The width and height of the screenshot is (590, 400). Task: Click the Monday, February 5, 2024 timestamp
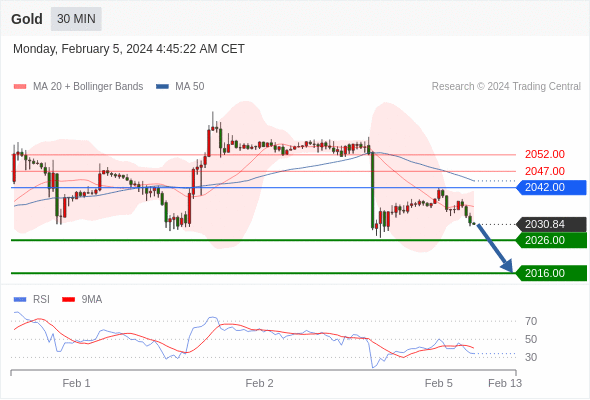pos(129,49)
